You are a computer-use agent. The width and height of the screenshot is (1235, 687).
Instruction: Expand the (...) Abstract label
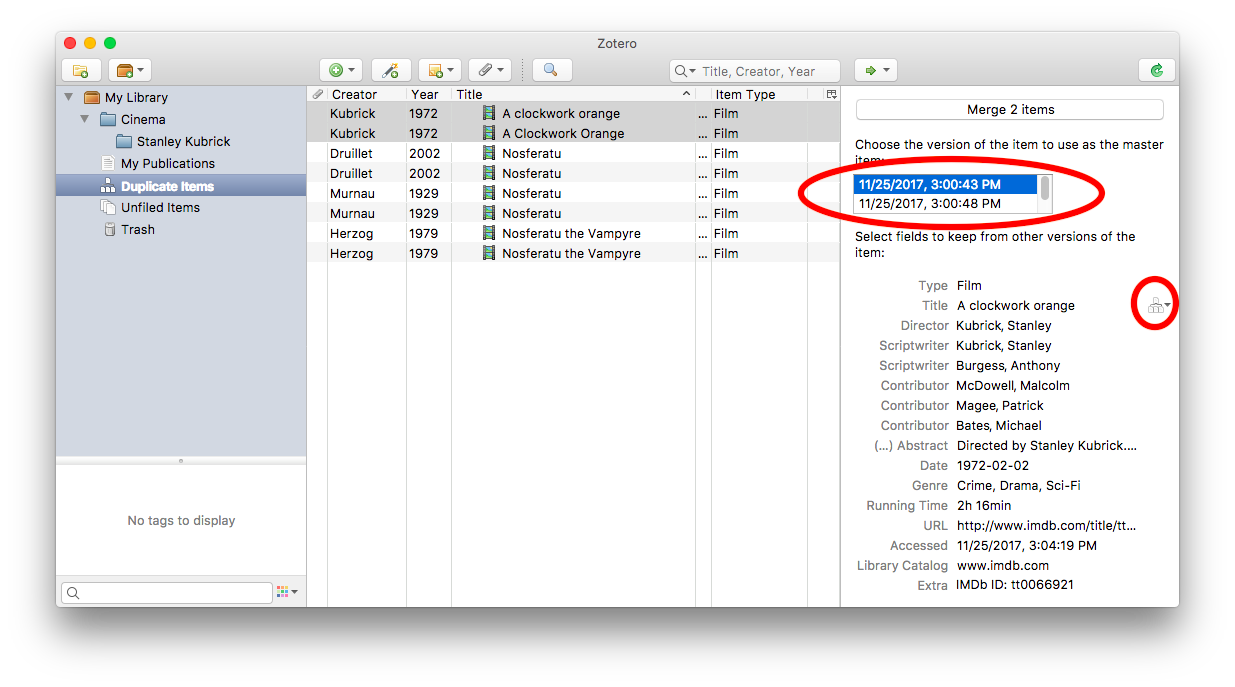[x=910, y=445]
